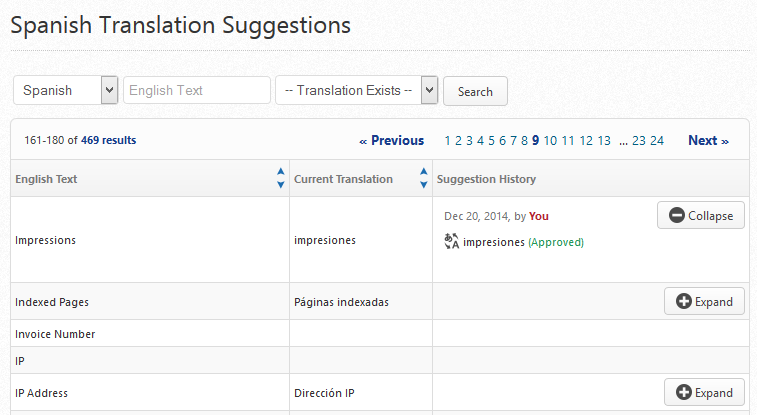Open results page 10
This screenshot has height=415, width=757.
click(550, 141)
